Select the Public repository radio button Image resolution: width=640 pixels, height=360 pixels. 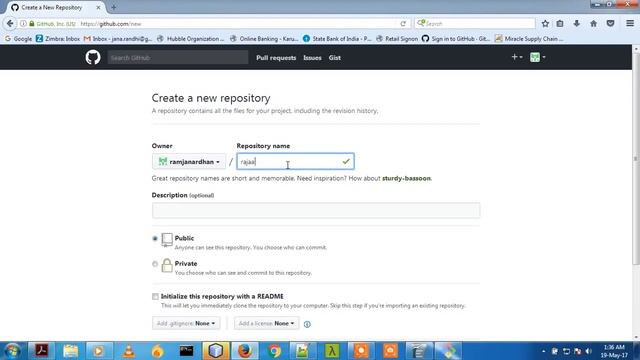coord(155,238)
